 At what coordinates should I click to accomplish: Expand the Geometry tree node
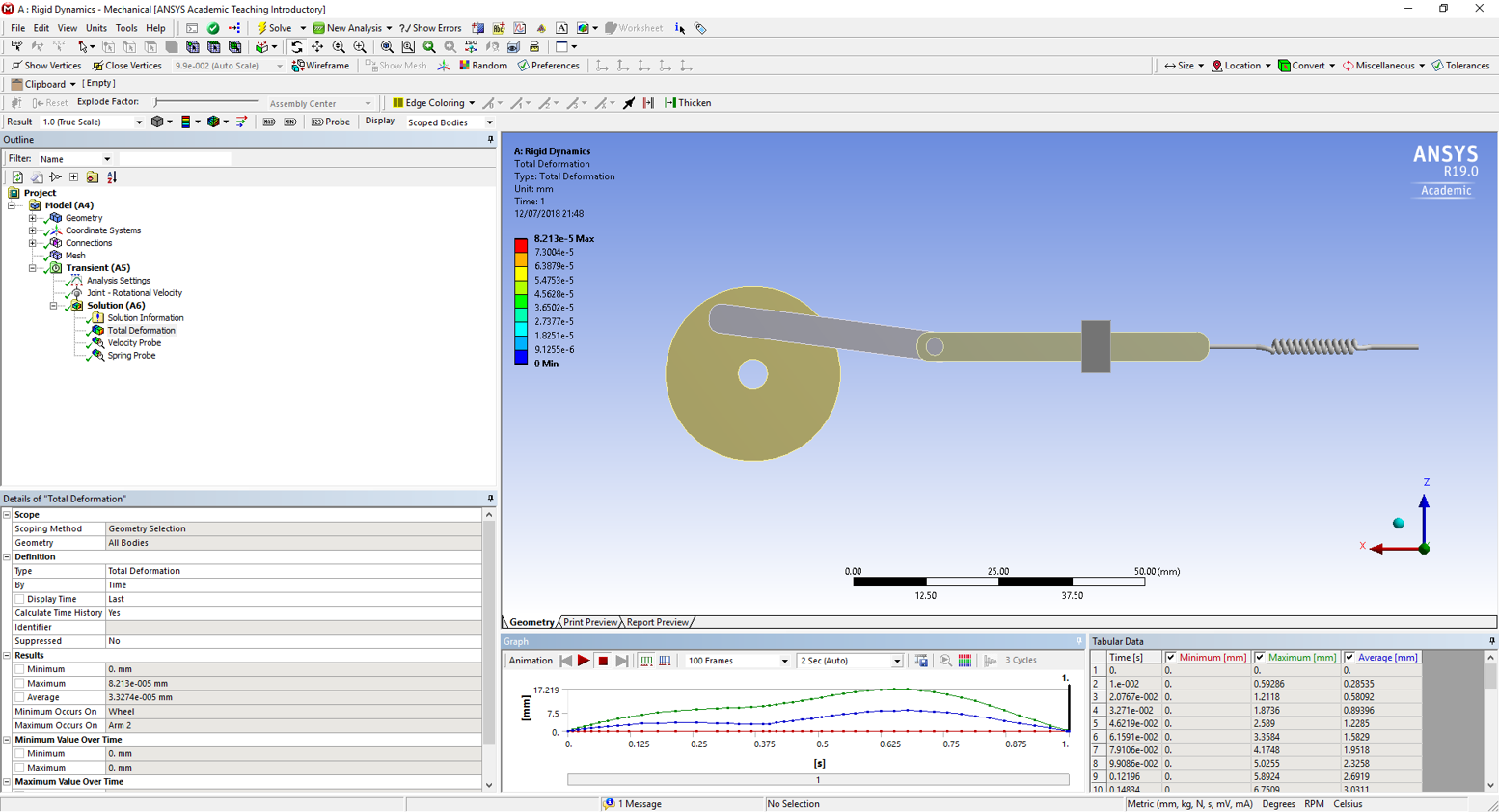pos(33,218)
